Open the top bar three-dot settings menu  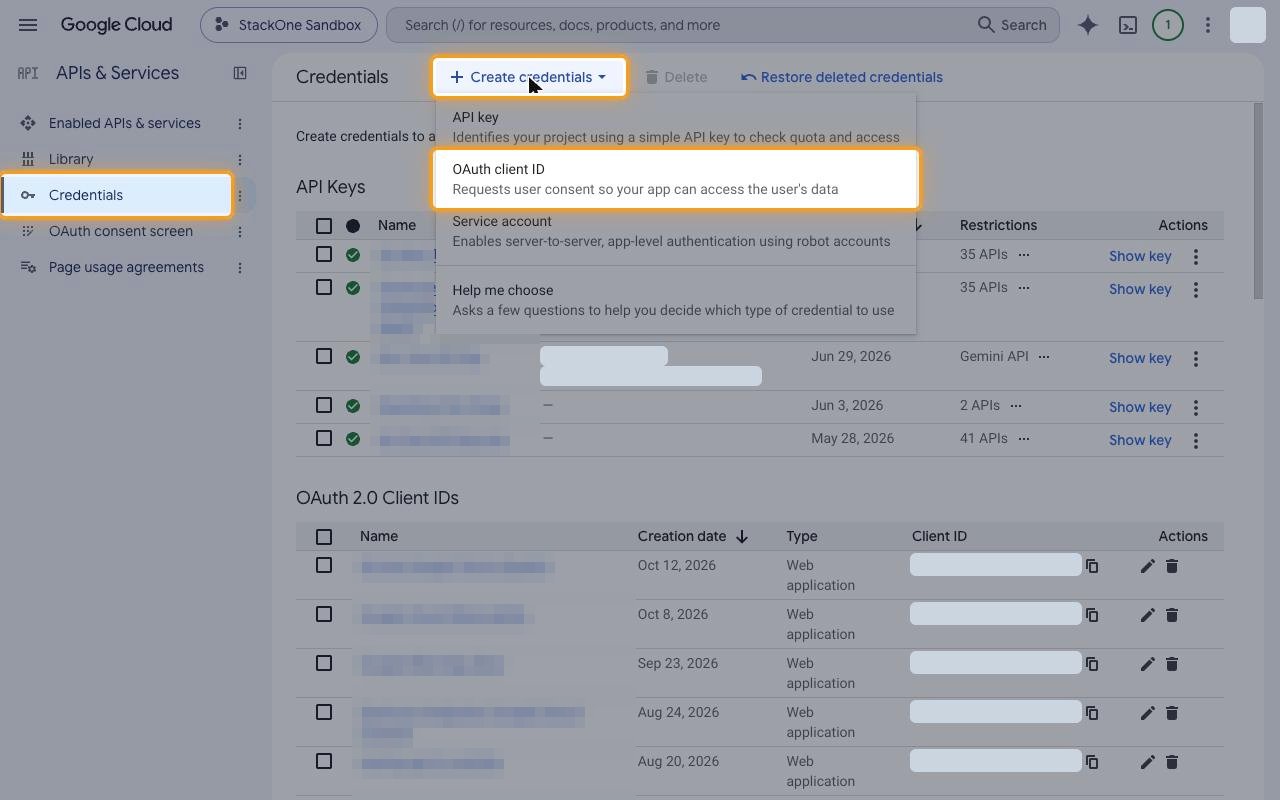point(1208,25)
